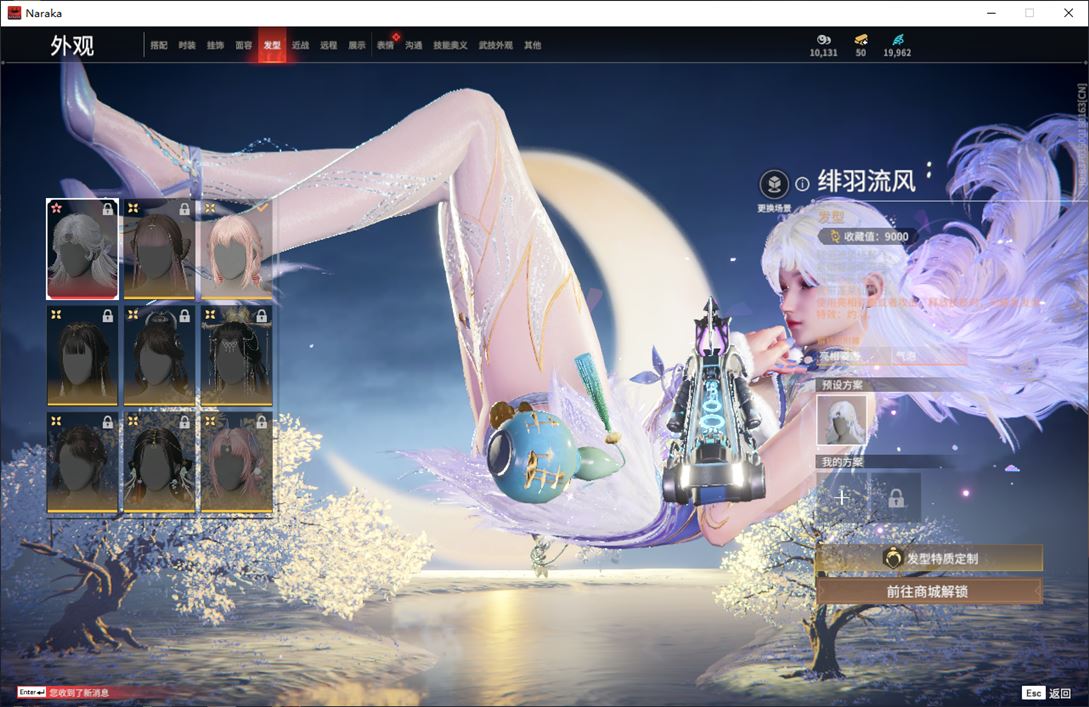1089x707 pixels.
Task: Switch to the 面容 tab
Action: 244,45
